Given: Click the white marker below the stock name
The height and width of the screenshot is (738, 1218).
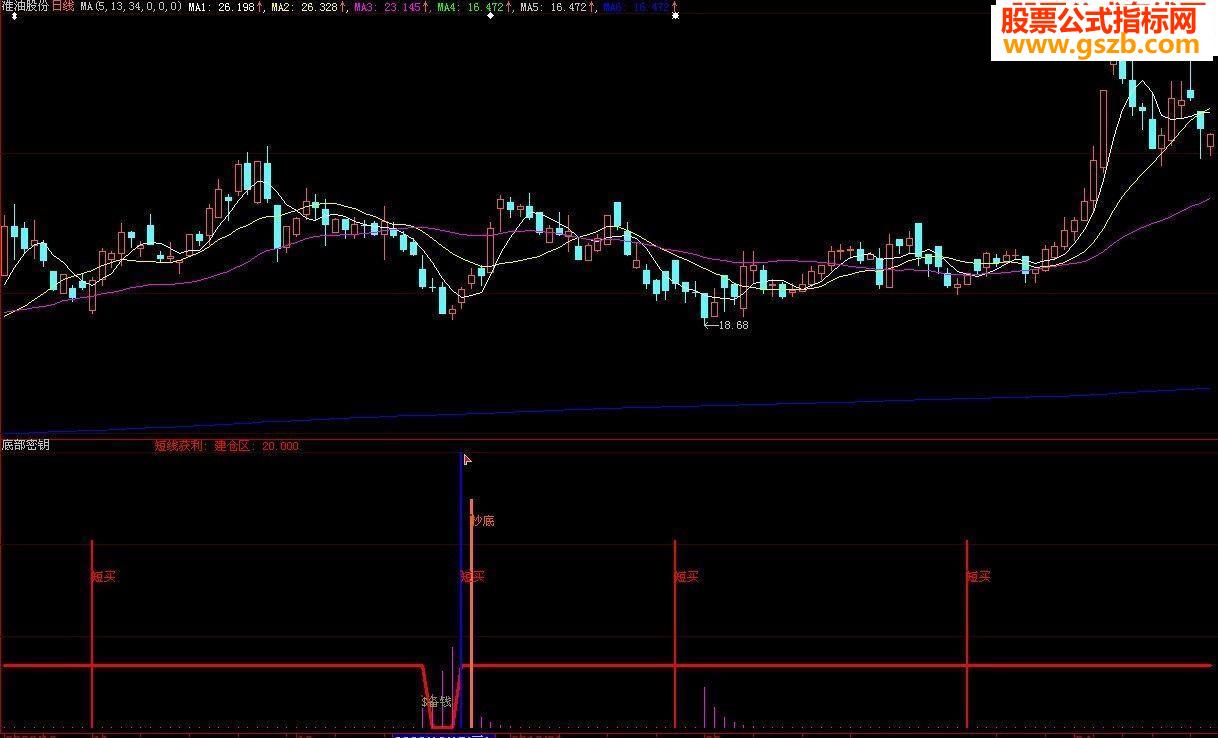Looking at the screenshot, I should (x=14, y=16).
